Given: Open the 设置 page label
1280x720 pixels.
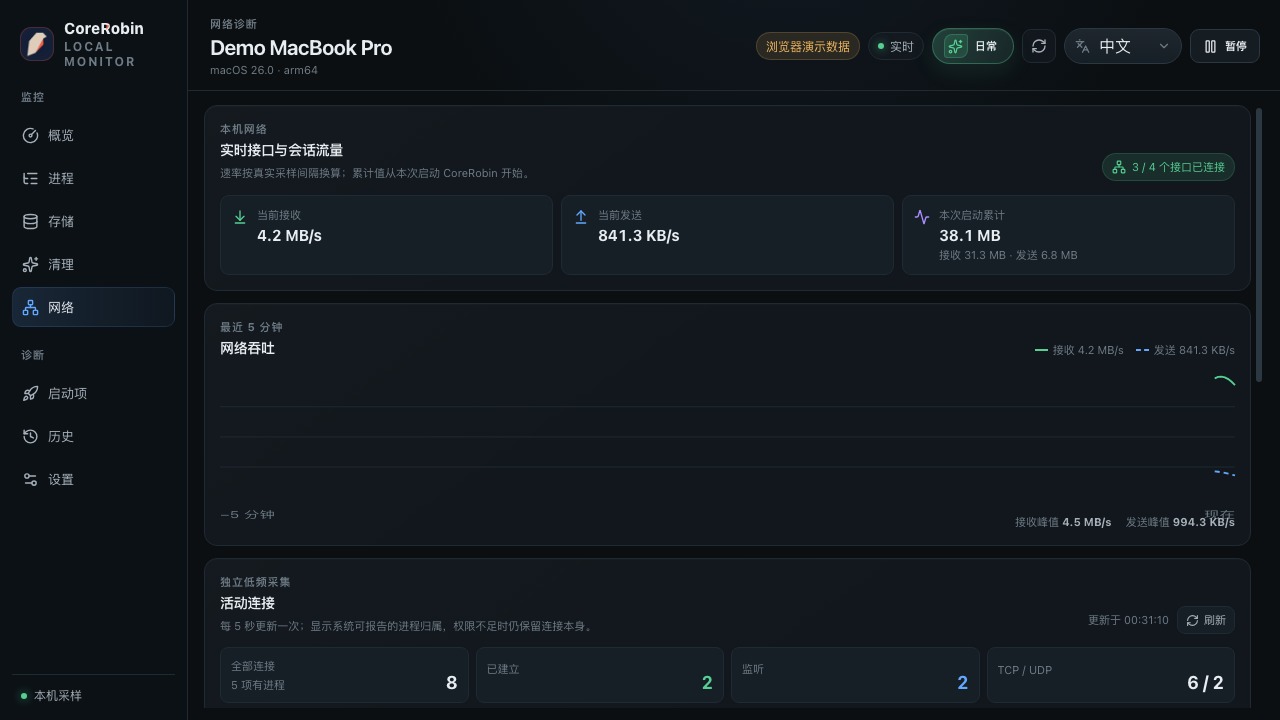Looking at the screenshot, I should (x=61, y=479).
